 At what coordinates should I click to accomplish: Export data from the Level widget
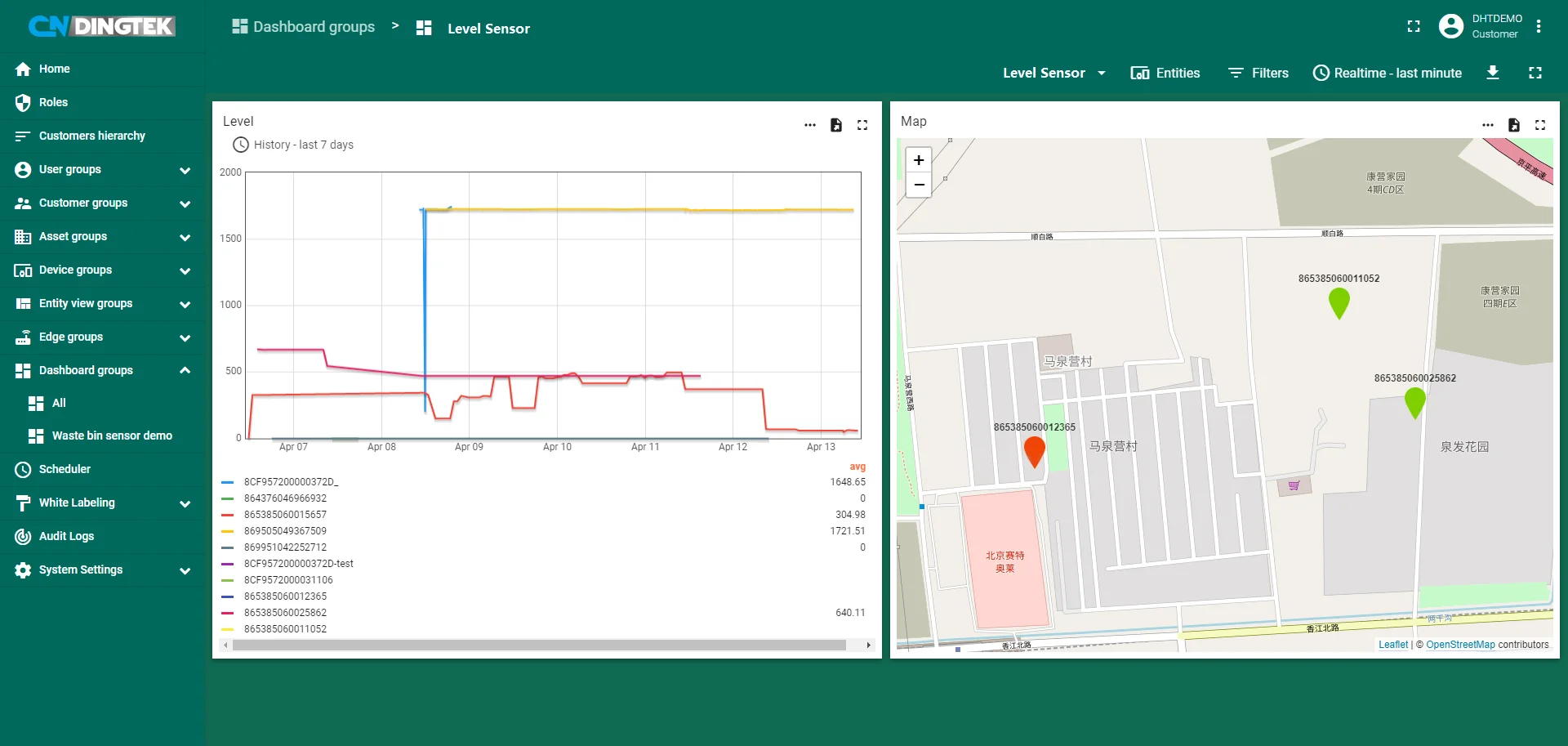(835, 125)
